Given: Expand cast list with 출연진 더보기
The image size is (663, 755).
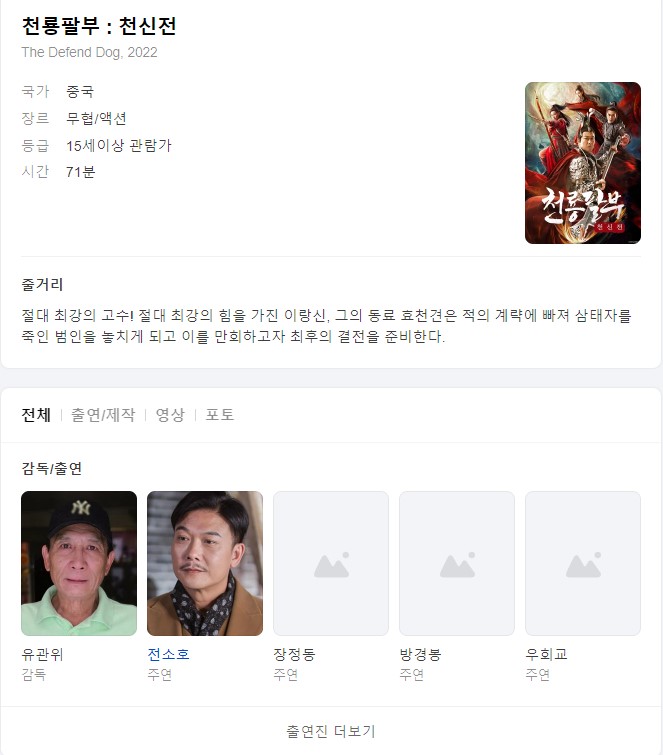Looking at the screenshot, I should click(x=331, y=731).
